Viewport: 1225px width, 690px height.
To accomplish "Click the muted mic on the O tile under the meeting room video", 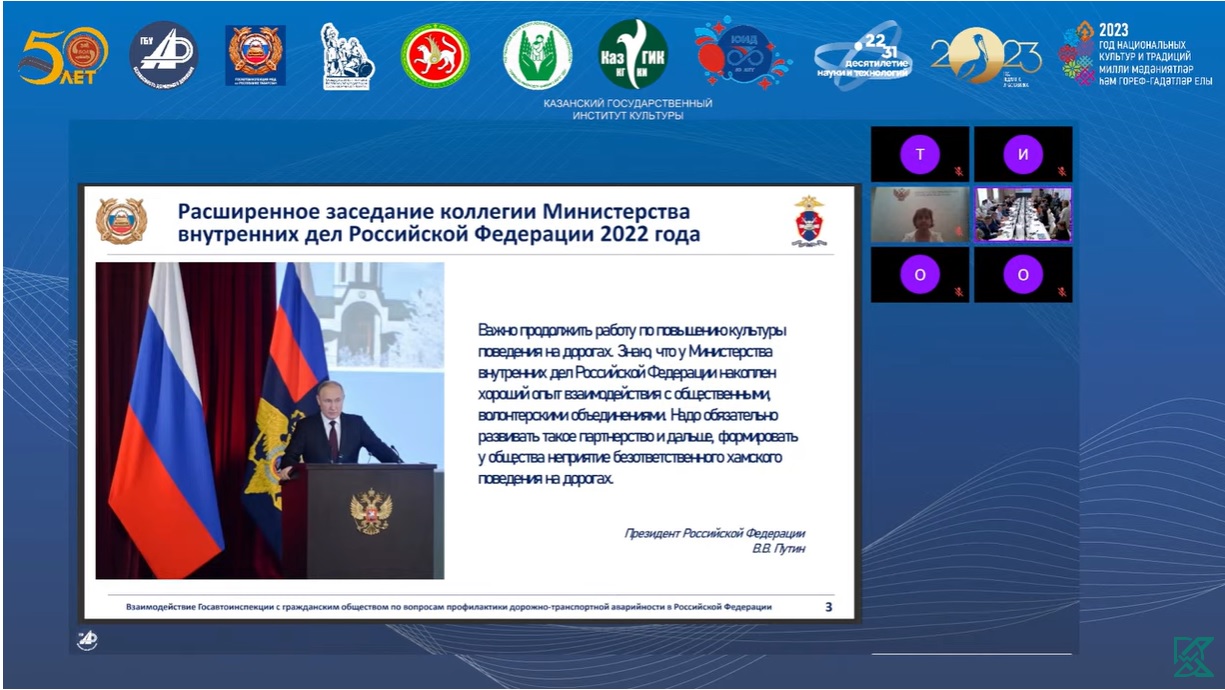I will pyautogui.click(x=1060, y=293).
